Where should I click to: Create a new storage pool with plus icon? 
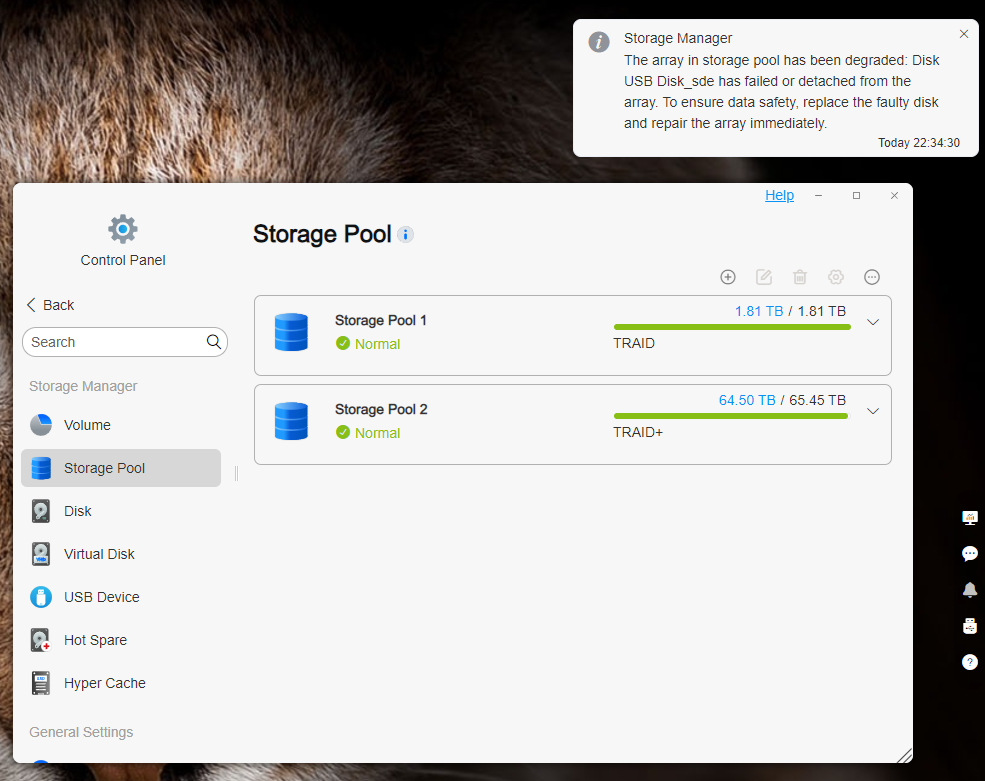[728, 277]
